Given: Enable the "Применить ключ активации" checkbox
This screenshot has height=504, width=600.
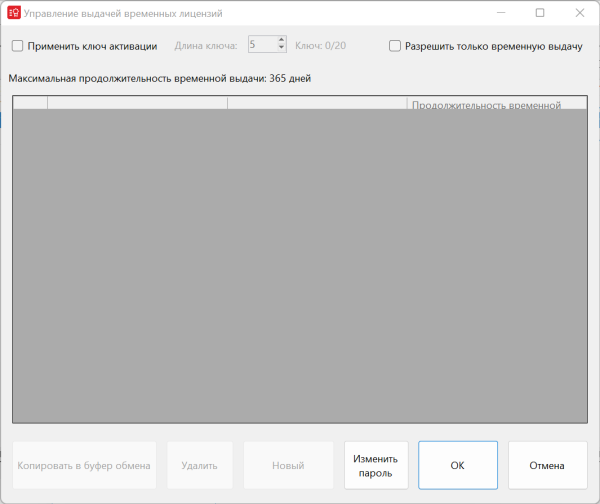Looking at the screenshot, I should tap(18, 46).
